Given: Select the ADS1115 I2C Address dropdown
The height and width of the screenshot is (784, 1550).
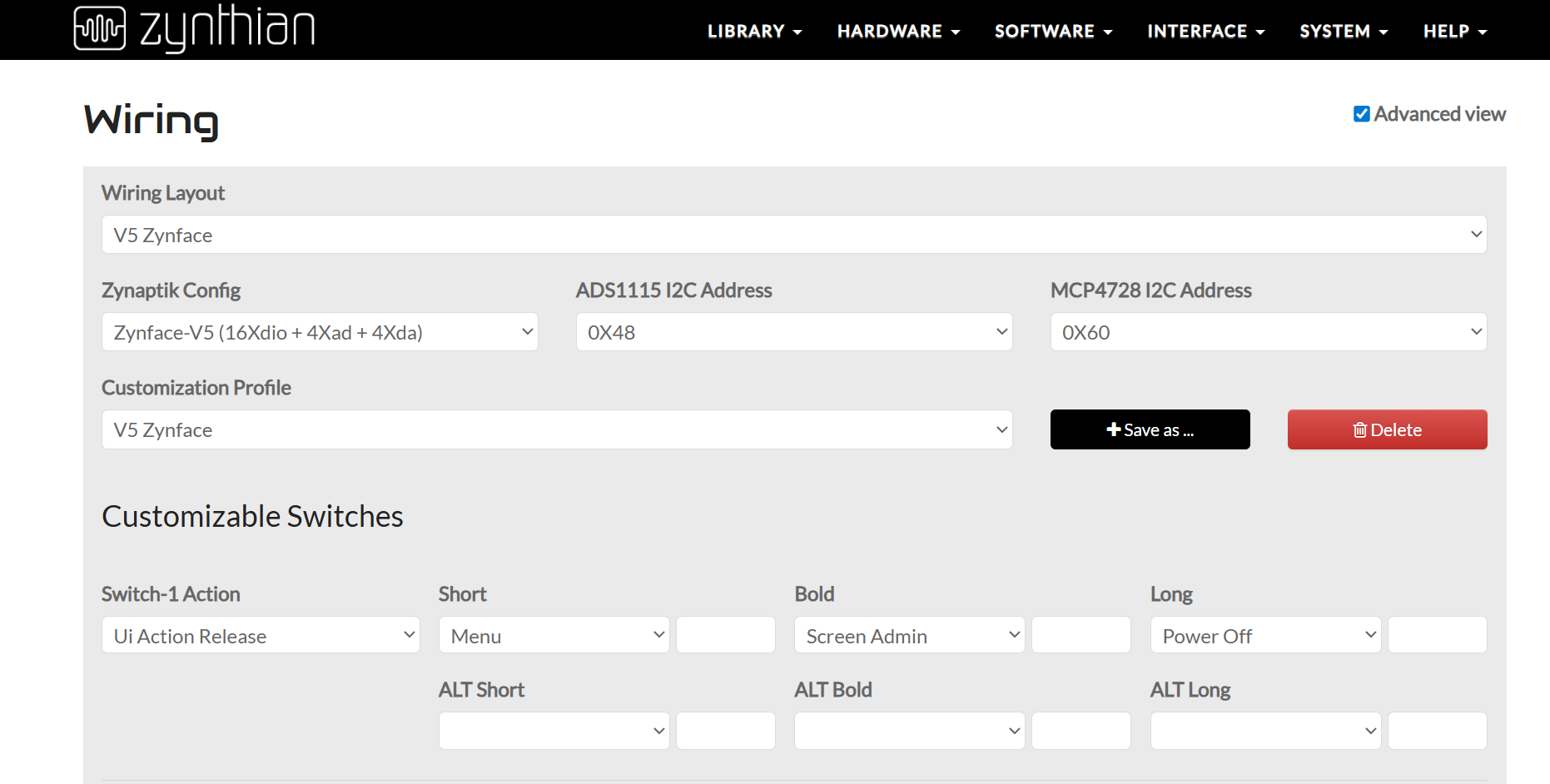Looking at the screenshot, I should point(794,332).
